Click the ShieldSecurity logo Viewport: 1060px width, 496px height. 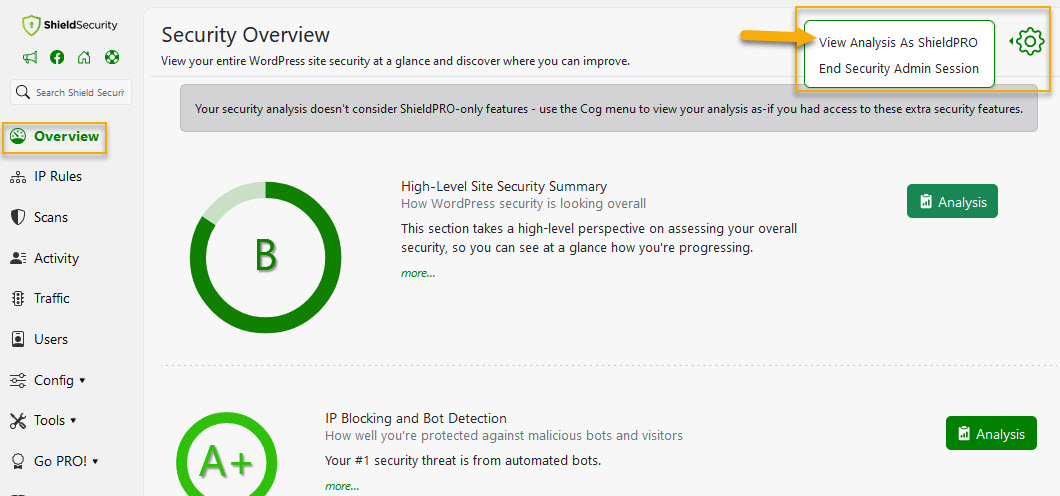pyautogui.click(x=70, y=26)
